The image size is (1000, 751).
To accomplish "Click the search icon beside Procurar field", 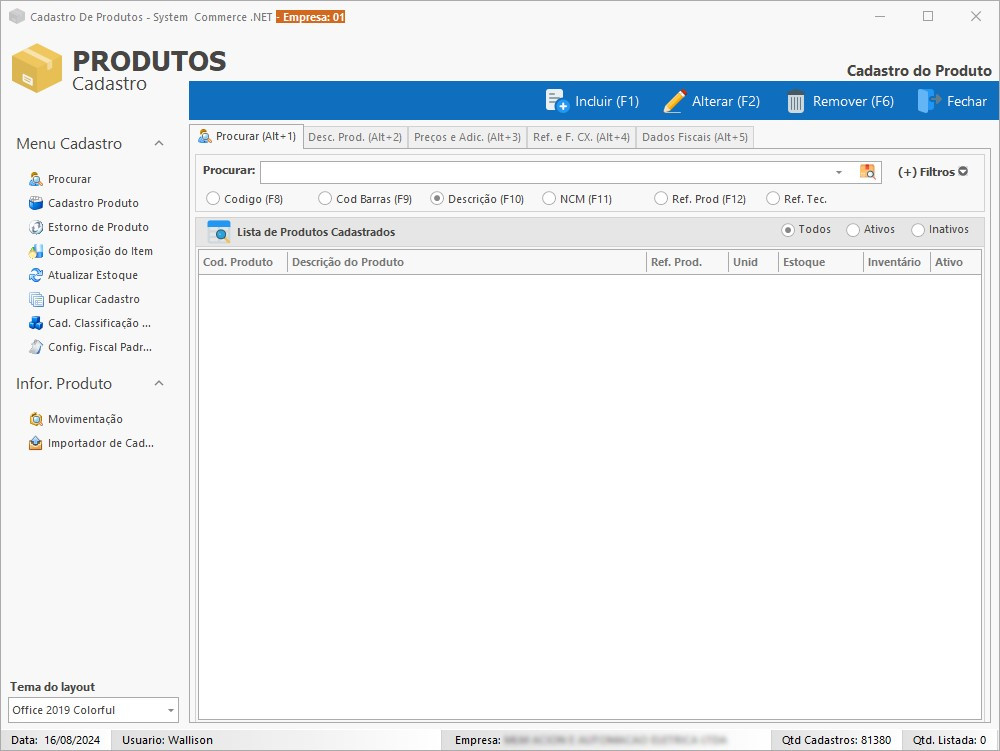I will click(x=867, y=172).
